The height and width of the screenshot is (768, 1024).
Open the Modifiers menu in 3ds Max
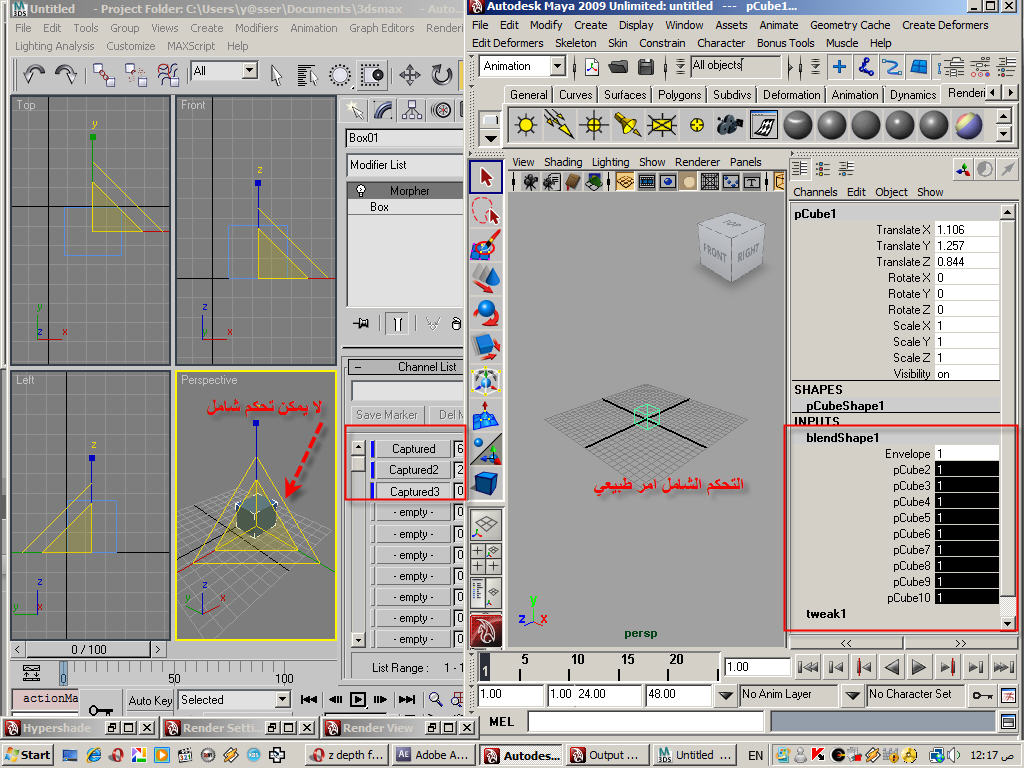point(257,28)
